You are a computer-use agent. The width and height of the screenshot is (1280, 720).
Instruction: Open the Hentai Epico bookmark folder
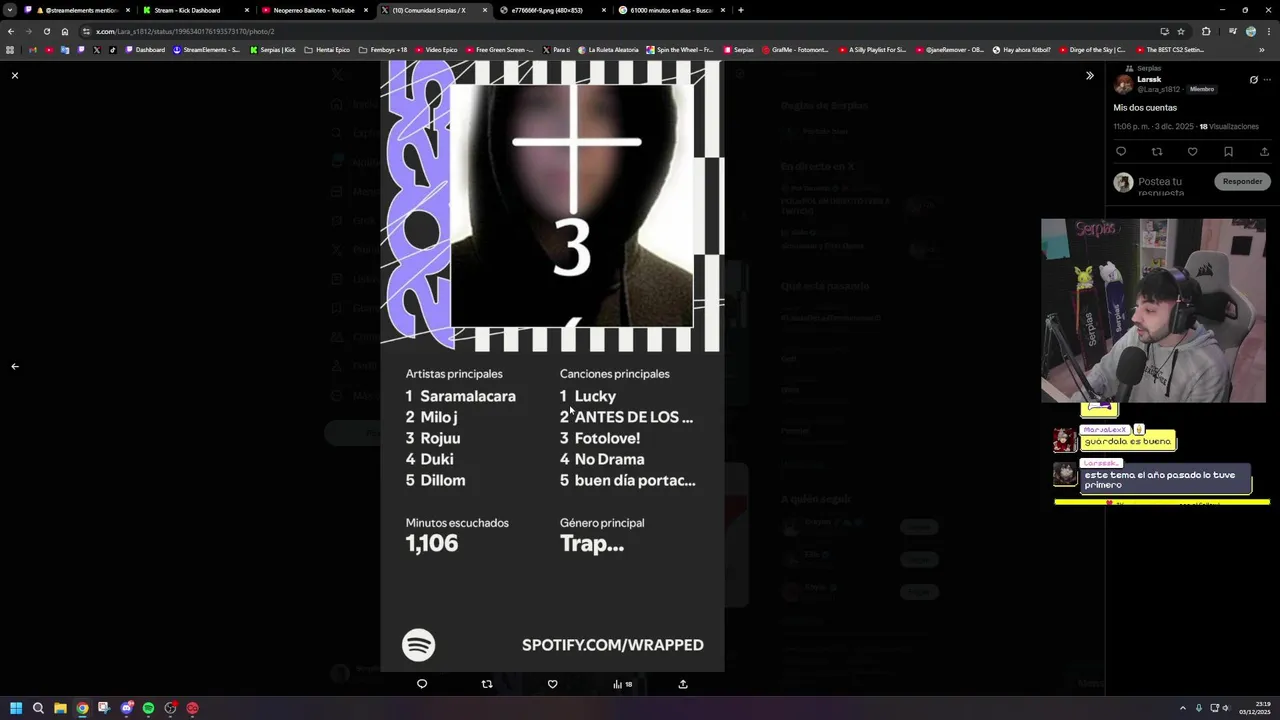(x=327, y=50)
